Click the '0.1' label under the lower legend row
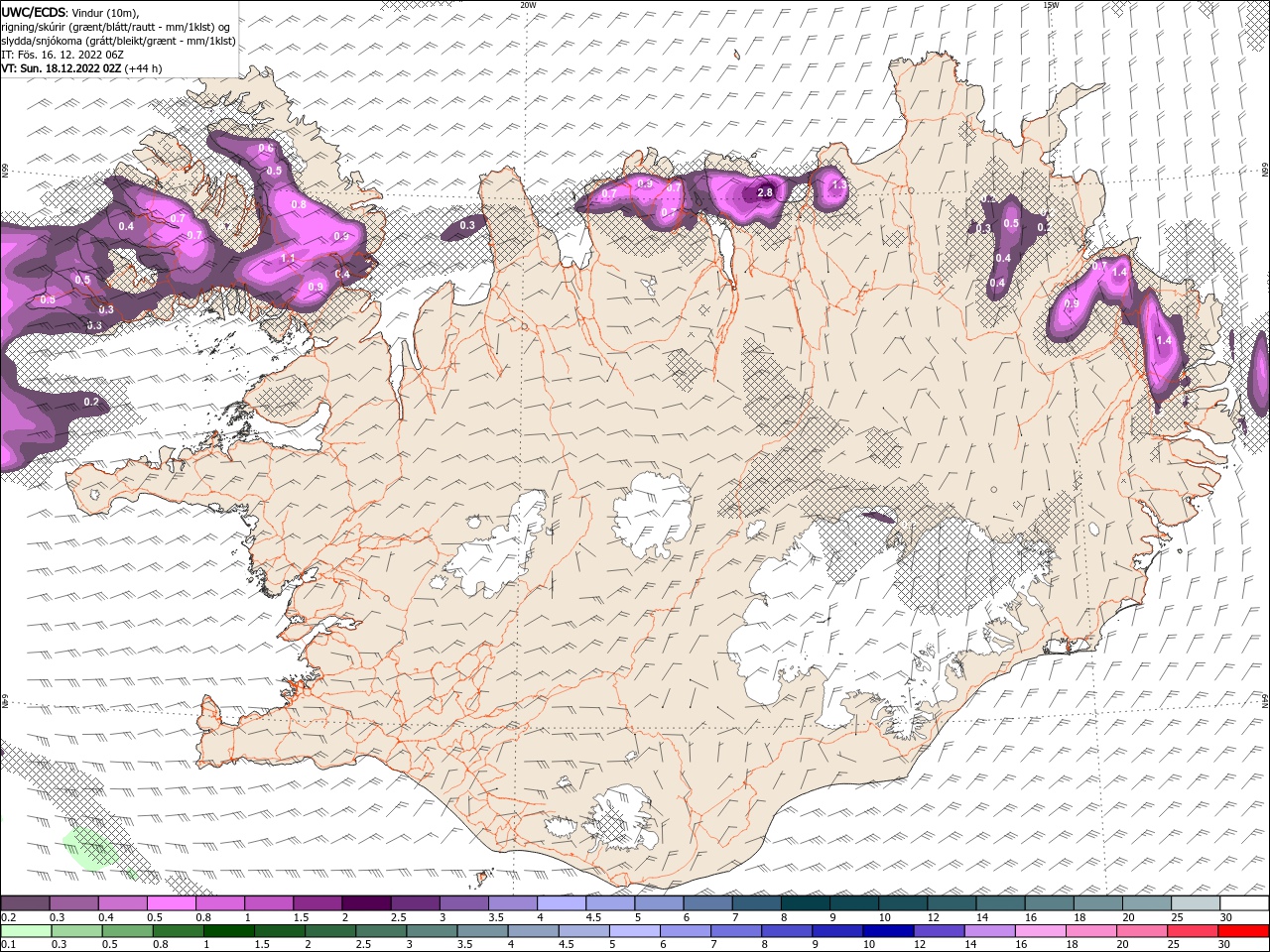Image resolution: width=1270 pixels, height=952 pixels. (8, 945)
